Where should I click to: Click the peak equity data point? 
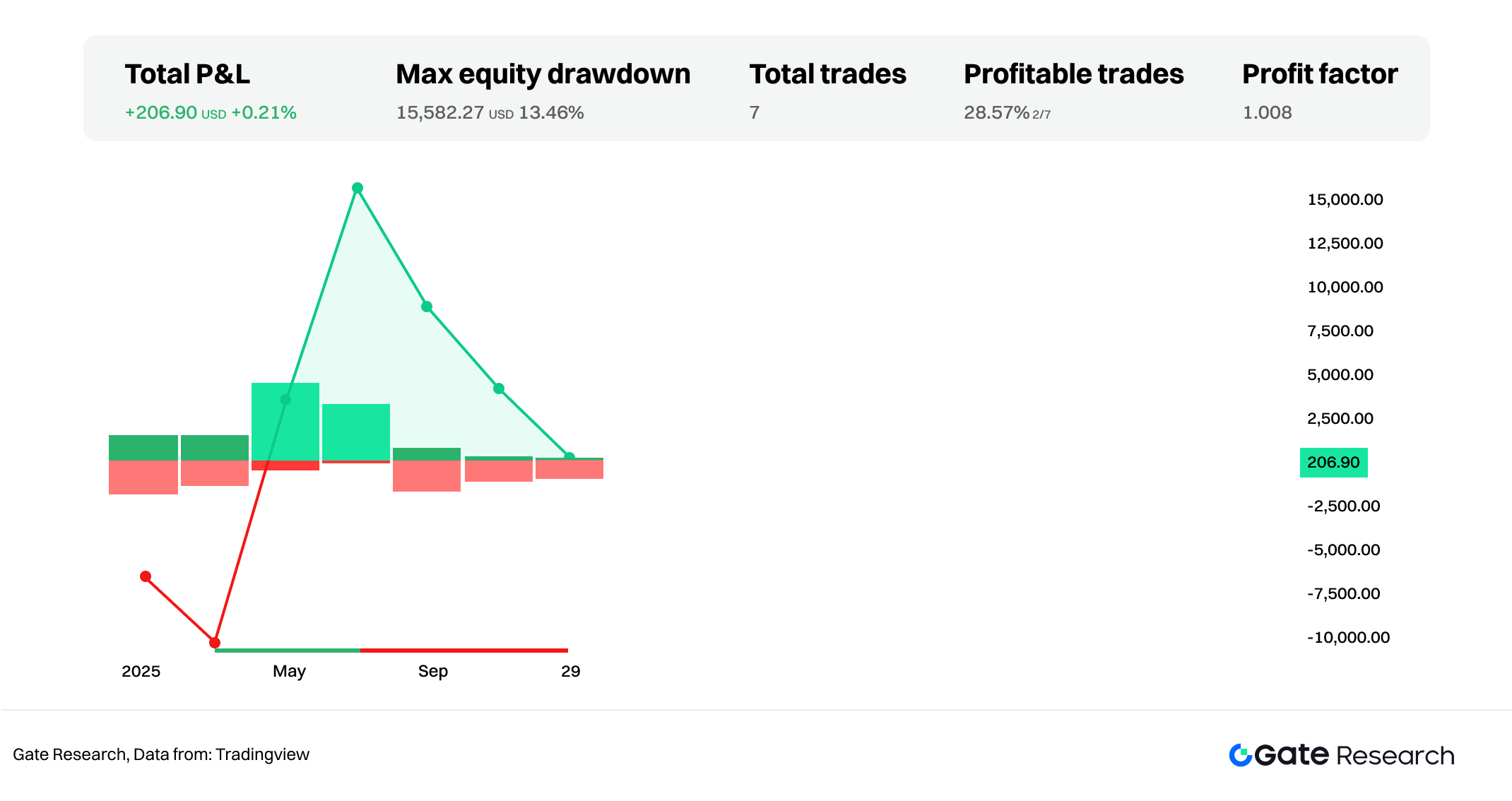pos(358,188)
